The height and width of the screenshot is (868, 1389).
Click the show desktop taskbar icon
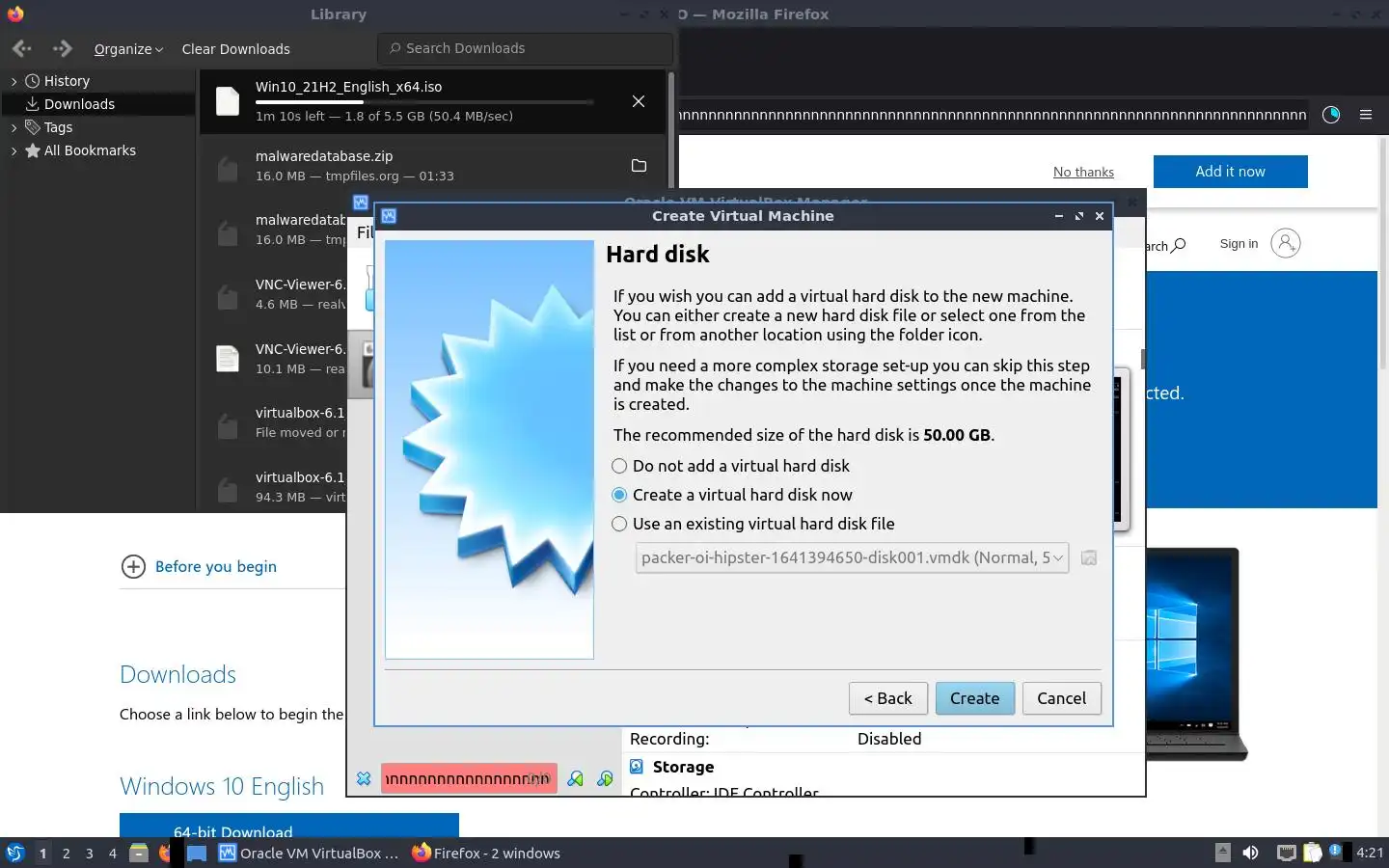[x=197, y=853]
